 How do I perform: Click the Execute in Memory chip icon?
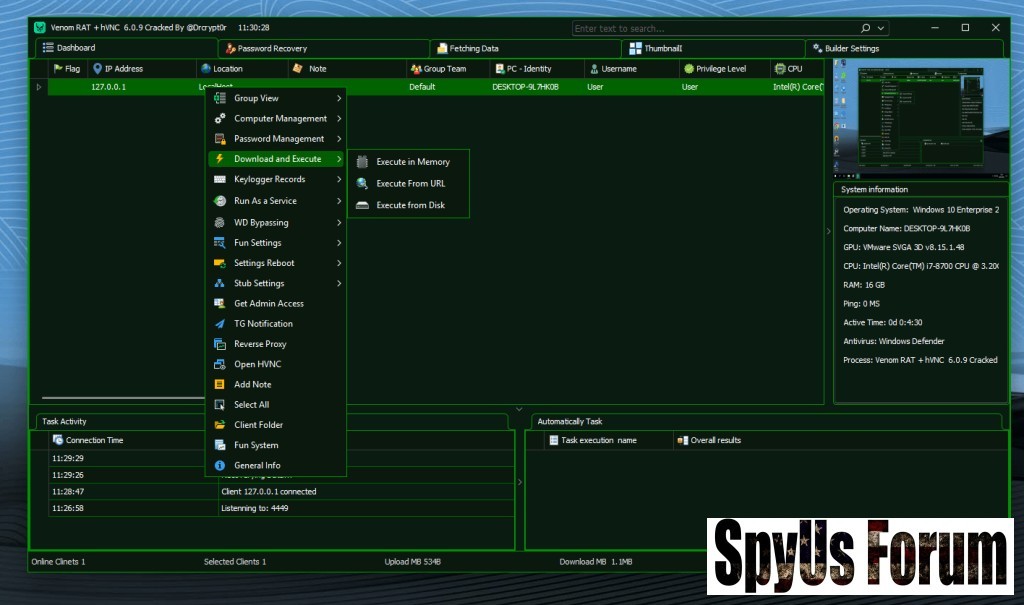tap(362, 162)
